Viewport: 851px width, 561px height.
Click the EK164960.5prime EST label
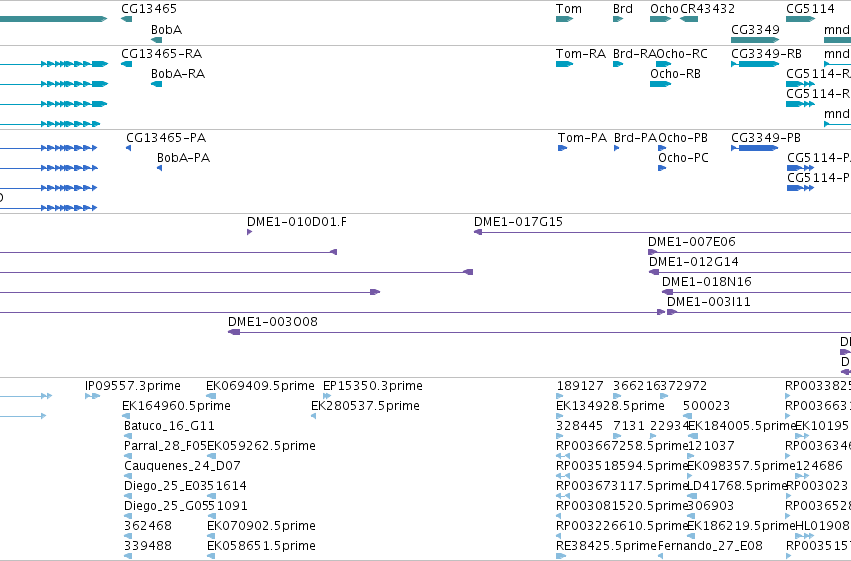tap(176, 406)
